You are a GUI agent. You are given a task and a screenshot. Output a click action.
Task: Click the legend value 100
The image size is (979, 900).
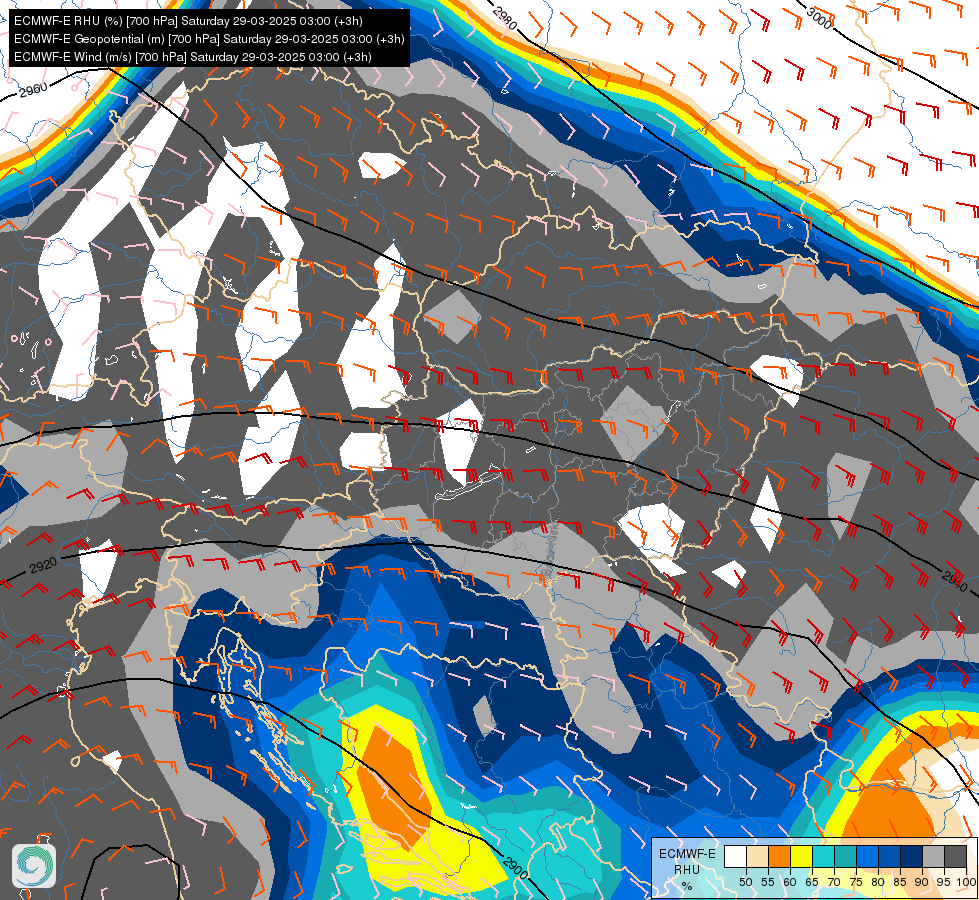pos(966,882)
